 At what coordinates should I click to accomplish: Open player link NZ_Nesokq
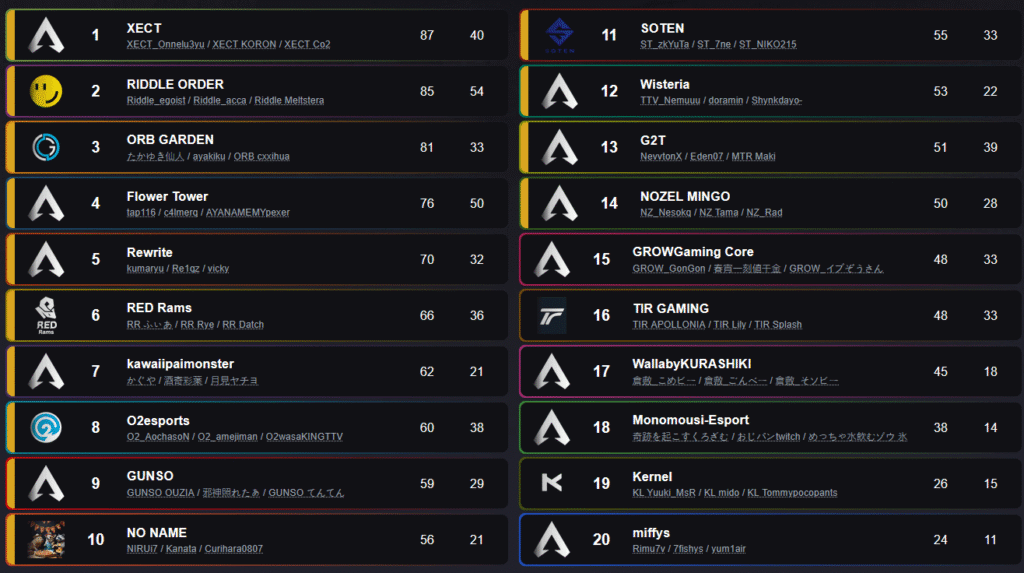[665, 212]
